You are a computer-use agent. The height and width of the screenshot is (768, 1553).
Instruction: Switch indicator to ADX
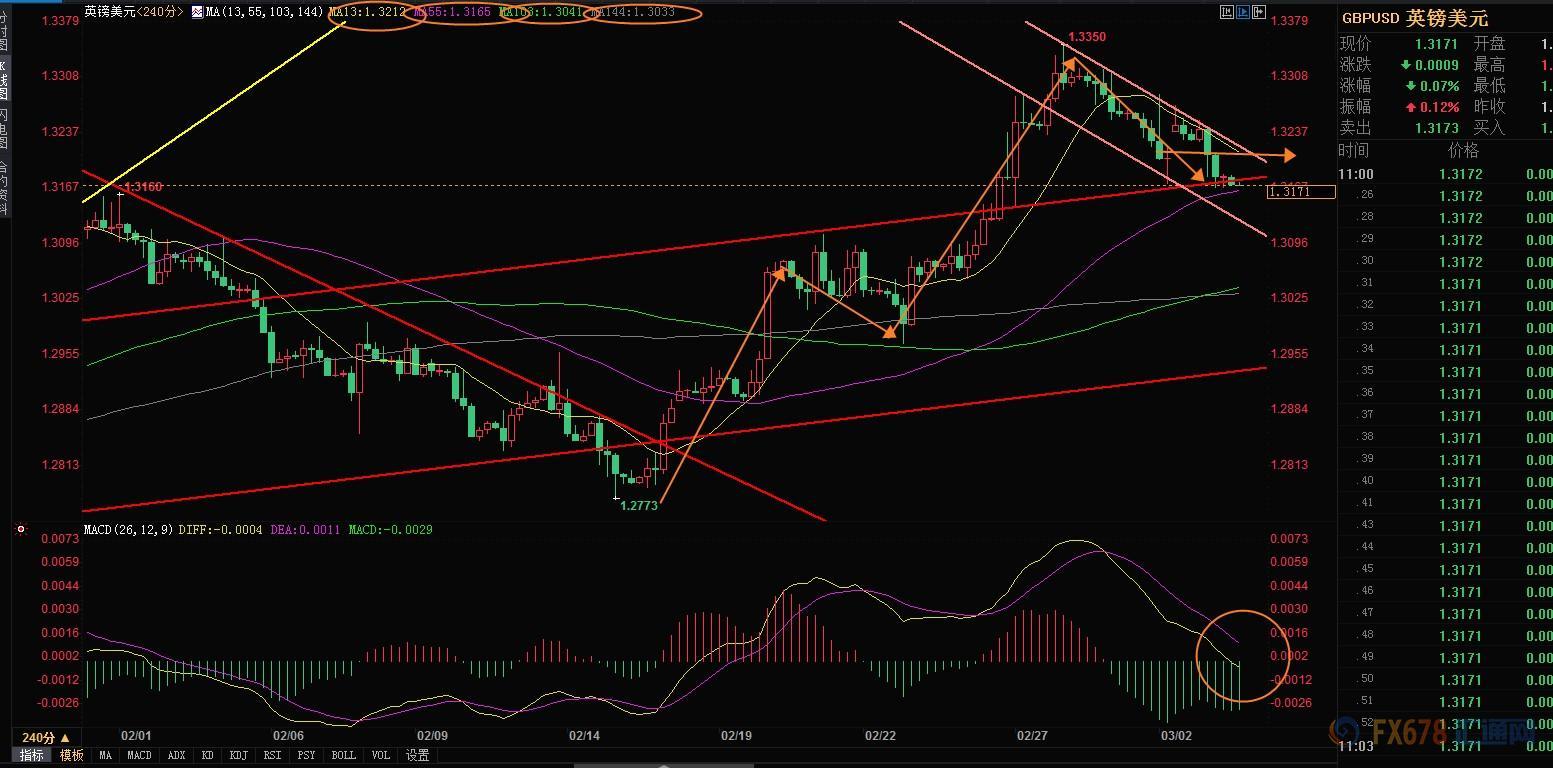pos(177,755)
